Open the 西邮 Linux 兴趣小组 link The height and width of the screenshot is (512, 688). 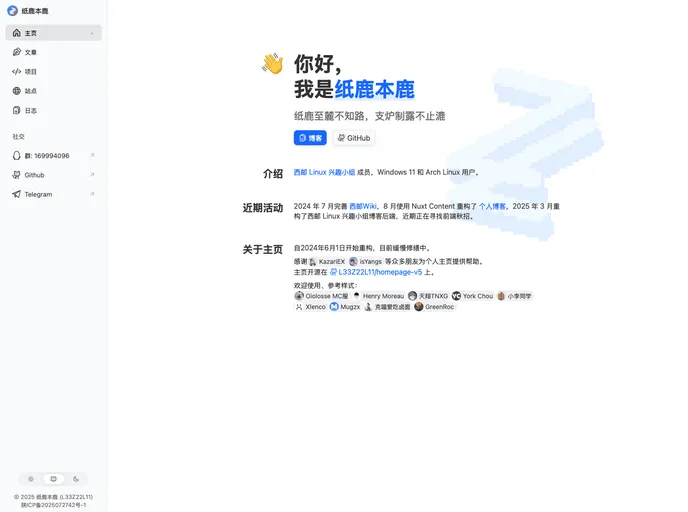[324, 172]
